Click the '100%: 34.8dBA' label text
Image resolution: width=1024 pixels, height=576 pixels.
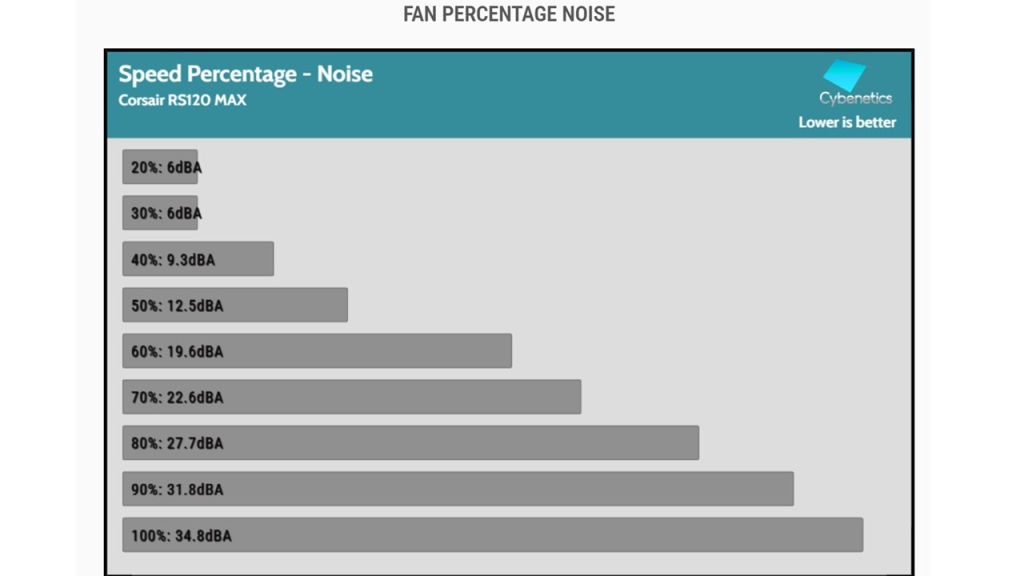pyautogui.click(x=181, y=536)
